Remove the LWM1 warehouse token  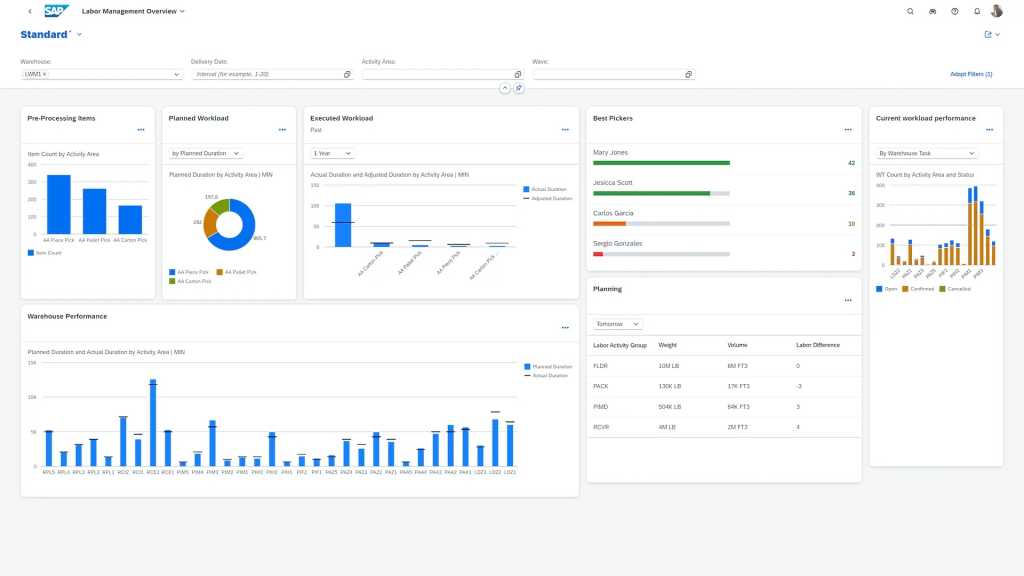[45, 74]
